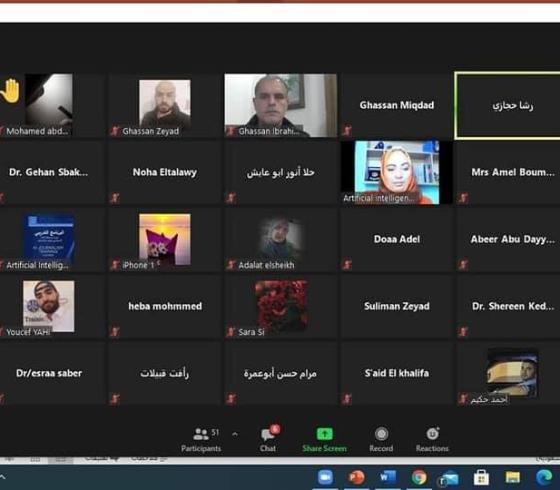560x490 pixels.
Task: Select the Ghassan Miqdad tile
Action: pyautogui.click(x=397, y=105)
